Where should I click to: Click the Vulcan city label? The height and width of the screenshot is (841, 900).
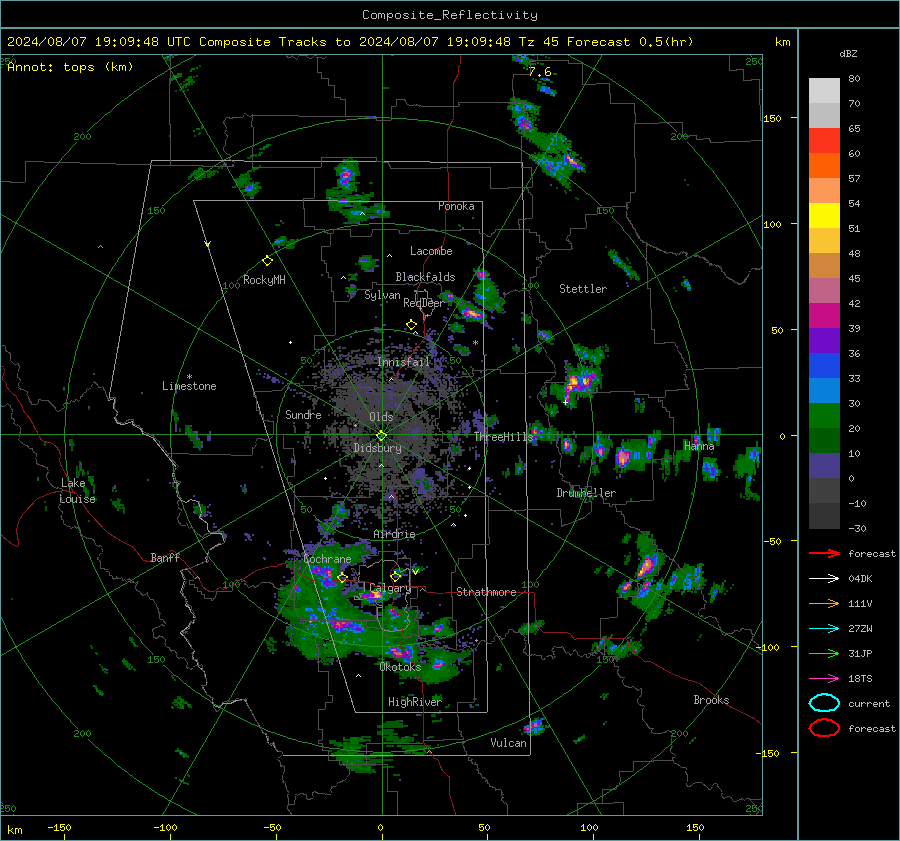[508, 743]
